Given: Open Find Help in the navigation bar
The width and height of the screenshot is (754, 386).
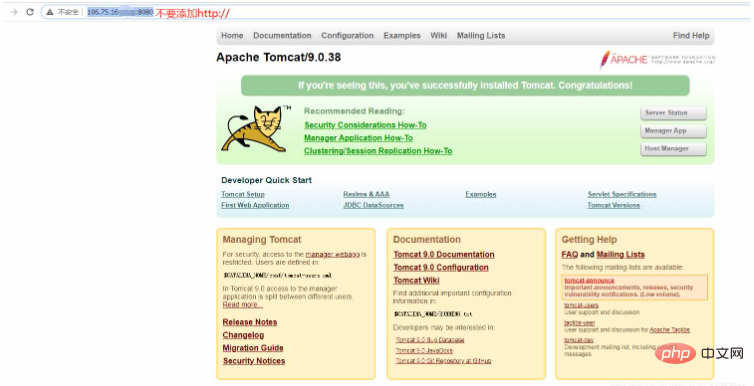Looking at the screenshot, I should tap(691, 36).
